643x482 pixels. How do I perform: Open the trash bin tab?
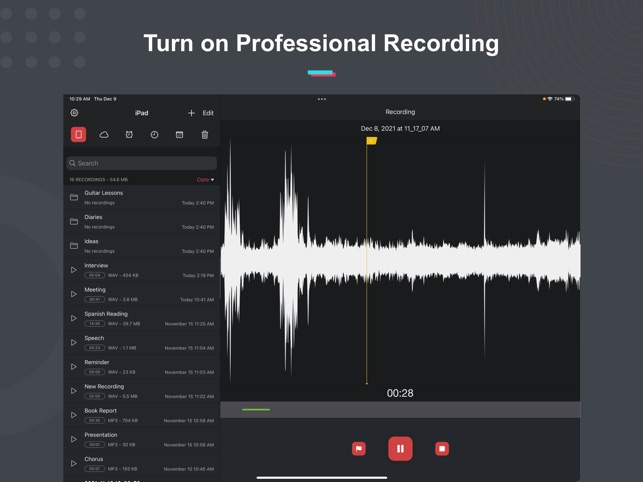coord(205,135)
